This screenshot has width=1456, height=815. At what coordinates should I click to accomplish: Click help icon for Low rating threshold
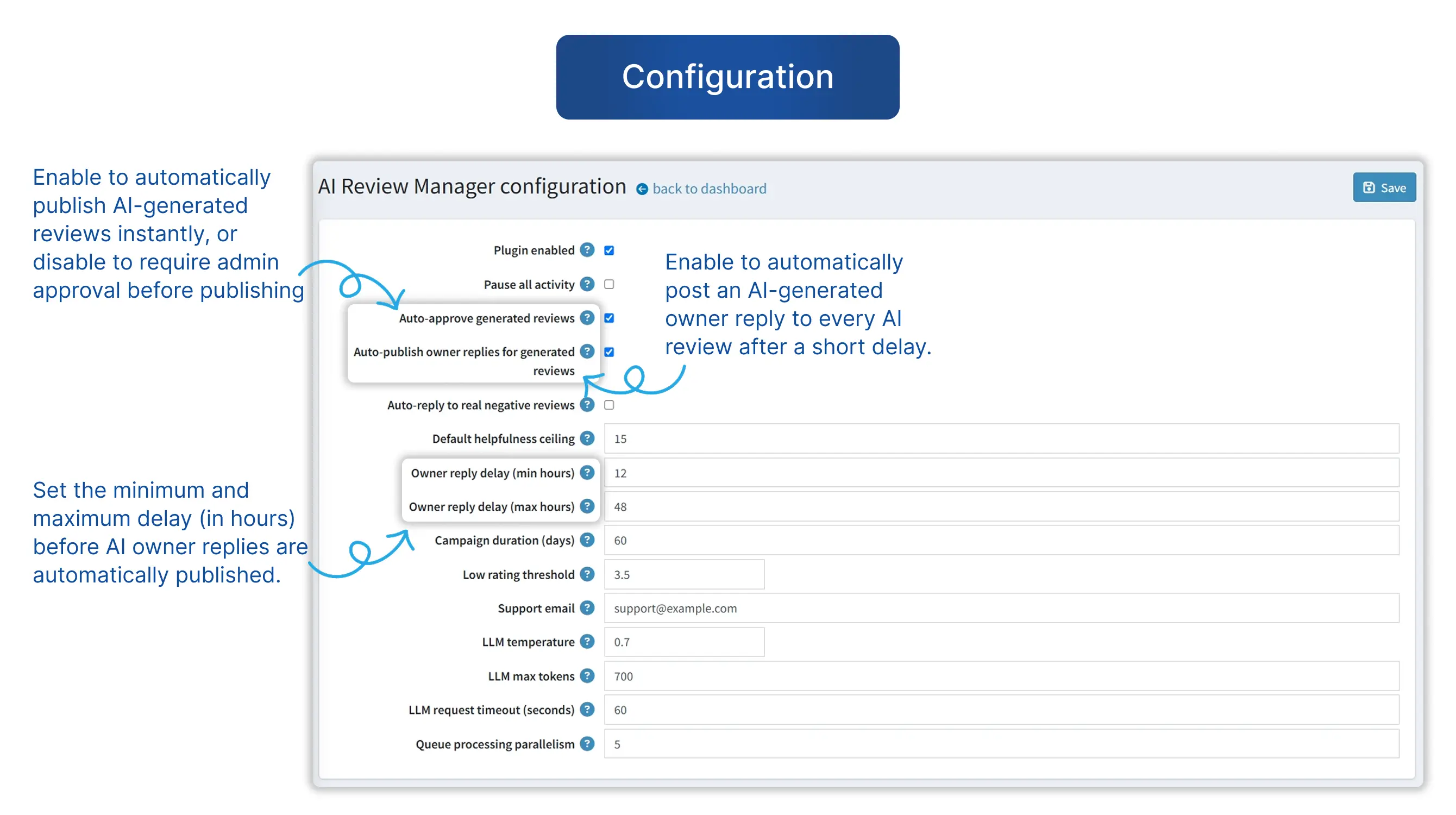pos(587,574)
